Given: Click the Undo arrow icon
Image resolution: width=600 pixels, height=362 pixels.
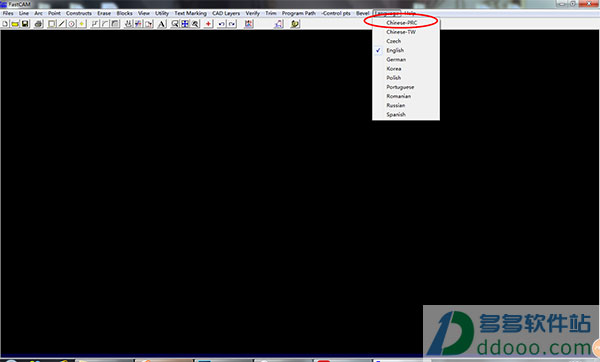Looking at the screenshot, I should (222, 24).
